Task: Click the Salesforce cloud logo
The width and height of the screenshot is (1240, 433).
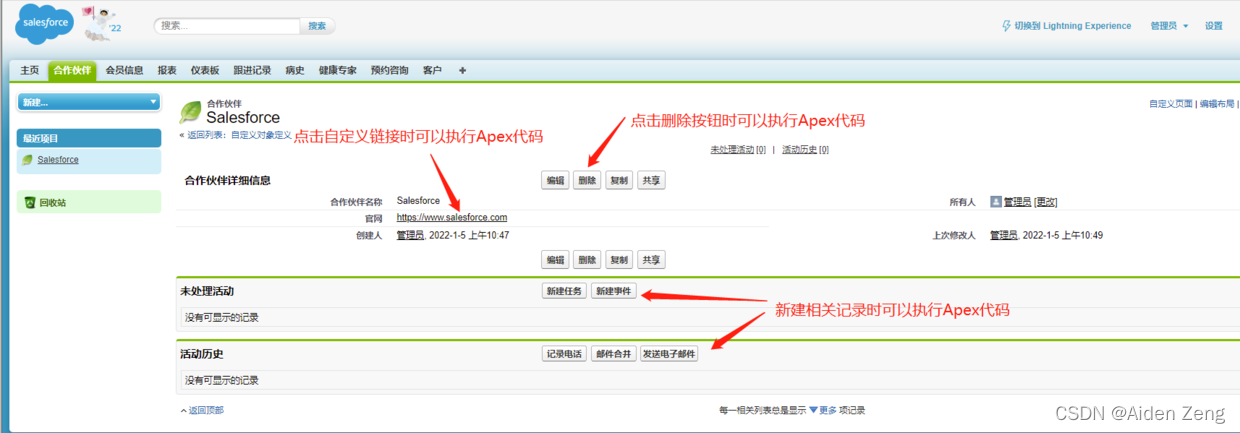Action: click(46, 24)
